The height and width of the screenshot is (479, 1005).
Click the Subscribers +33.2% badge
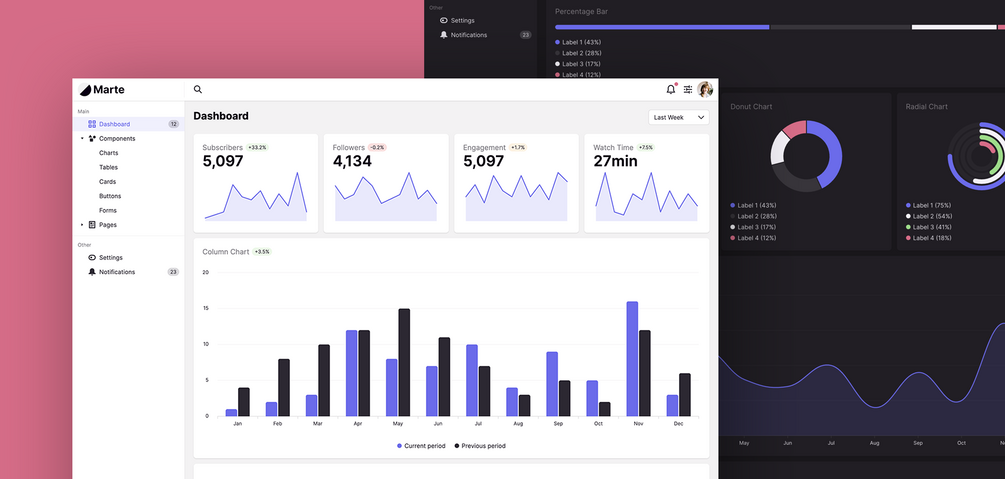tap(257, 147)
